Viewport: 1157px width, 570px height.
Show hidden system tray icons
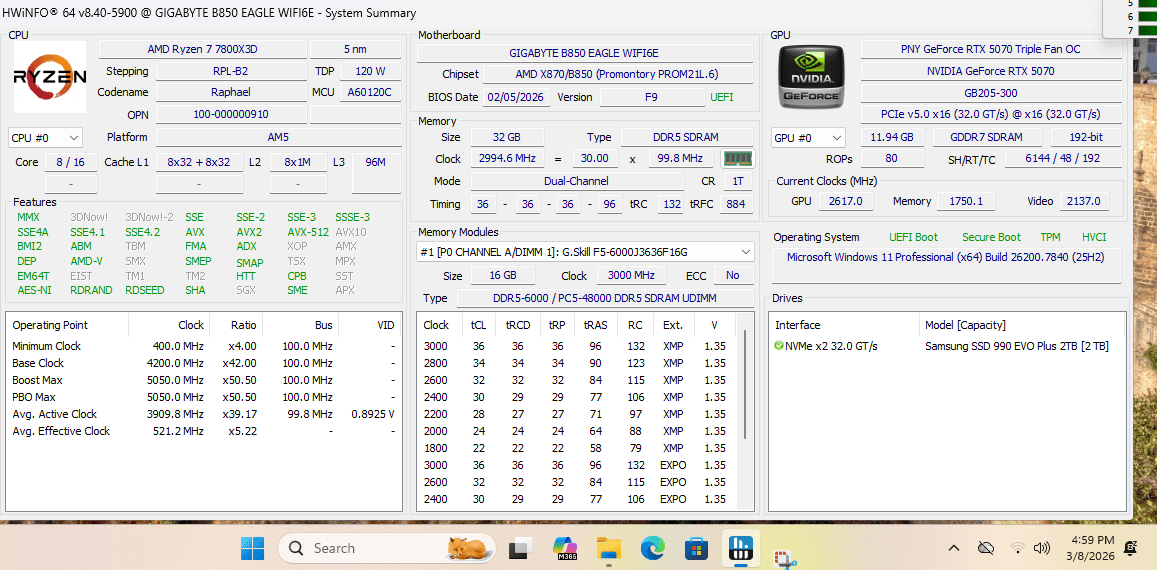pyautogui.click(x=953, y=548)
